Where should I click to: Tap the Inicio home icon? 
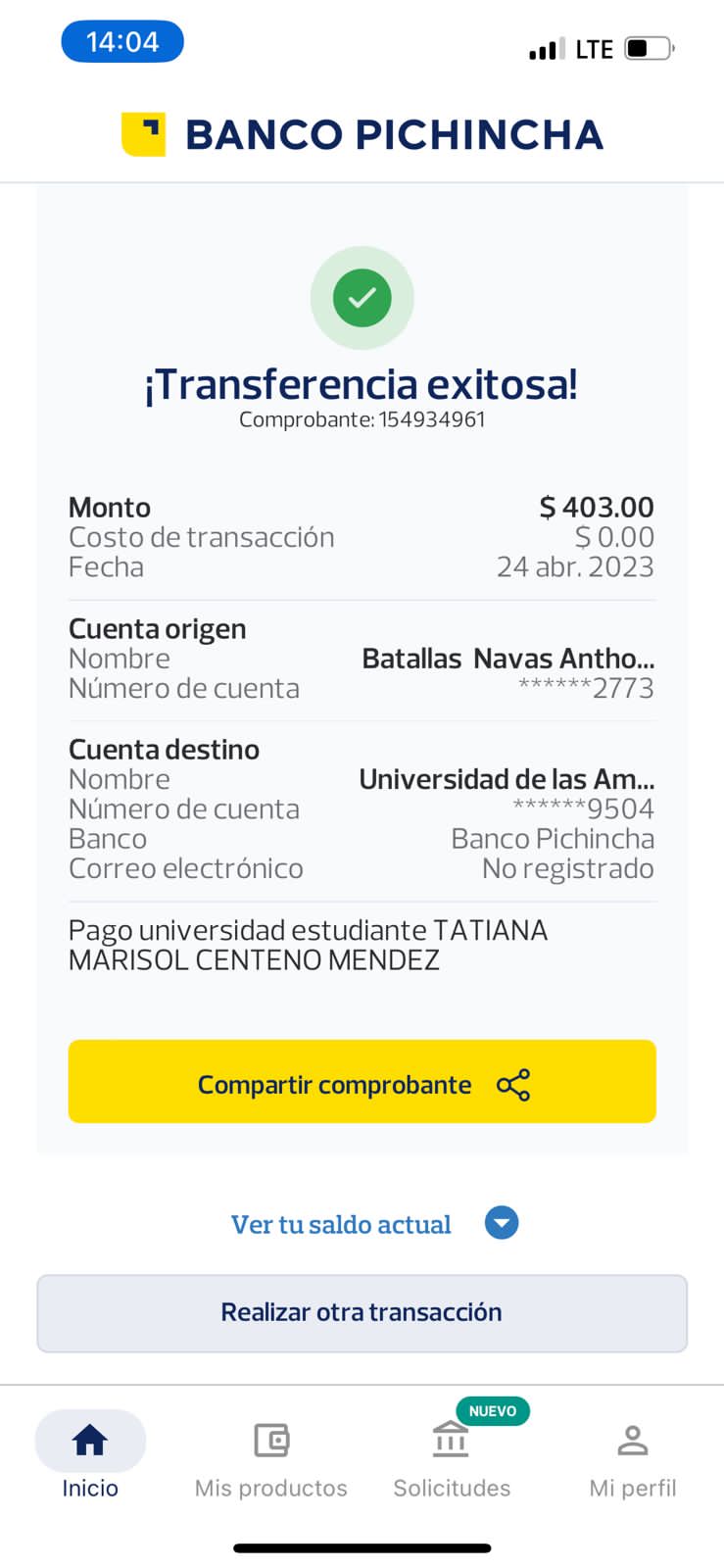pos(90,1440)
